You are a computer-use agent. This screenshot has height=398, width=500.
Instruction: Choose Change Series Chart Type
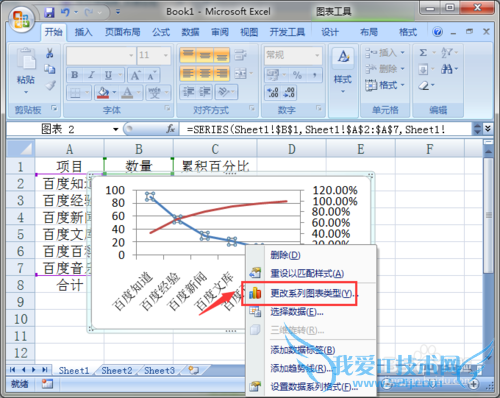[311, 293]
